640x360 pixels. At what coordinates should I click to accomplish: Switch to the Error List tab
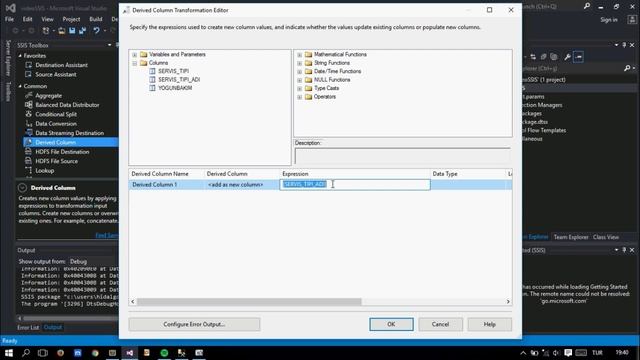(x=28, y=327)
